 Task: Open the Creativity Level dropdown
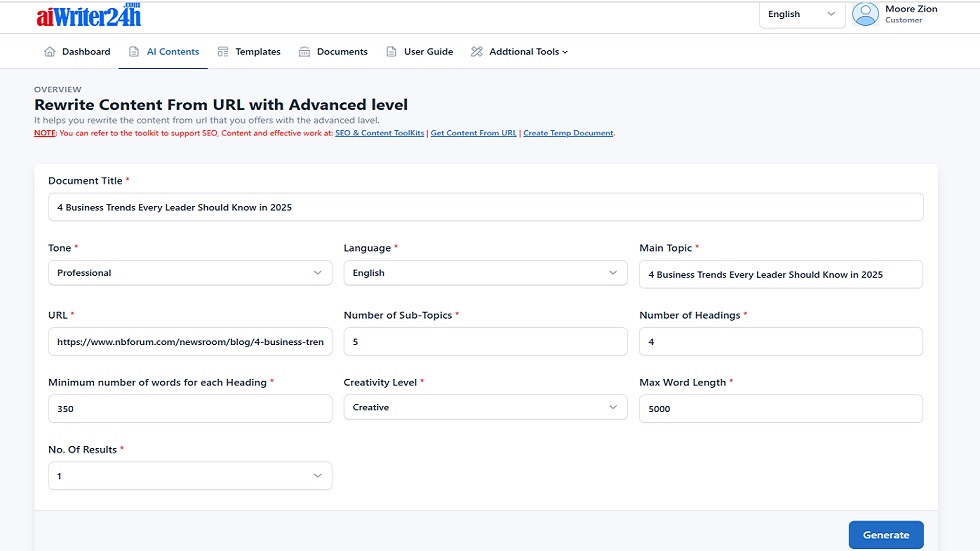(485, 408)
